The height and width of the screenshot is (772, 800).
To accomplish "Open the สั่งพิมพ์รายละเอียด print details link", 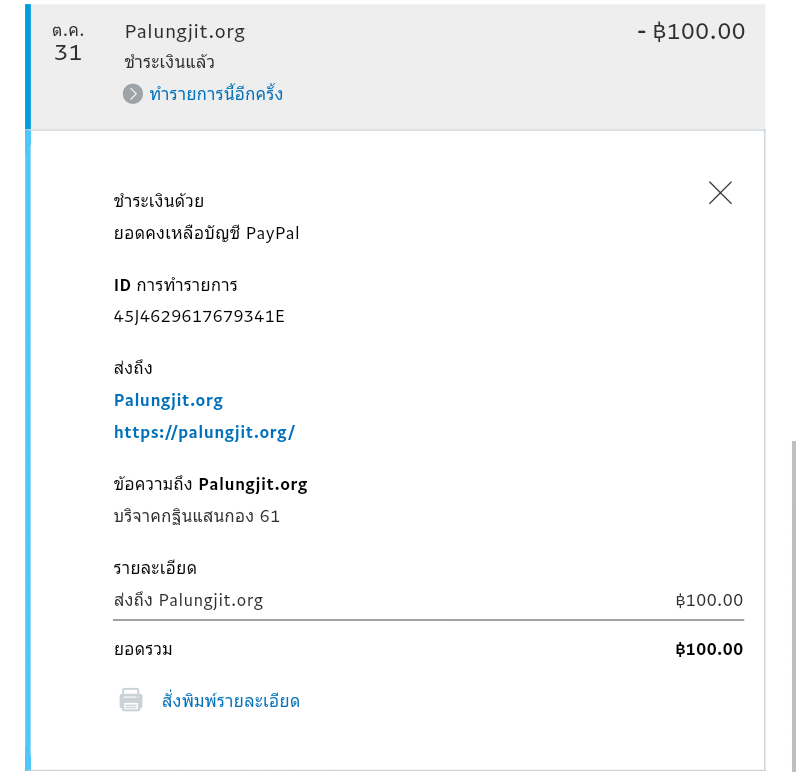I will 231,701.
